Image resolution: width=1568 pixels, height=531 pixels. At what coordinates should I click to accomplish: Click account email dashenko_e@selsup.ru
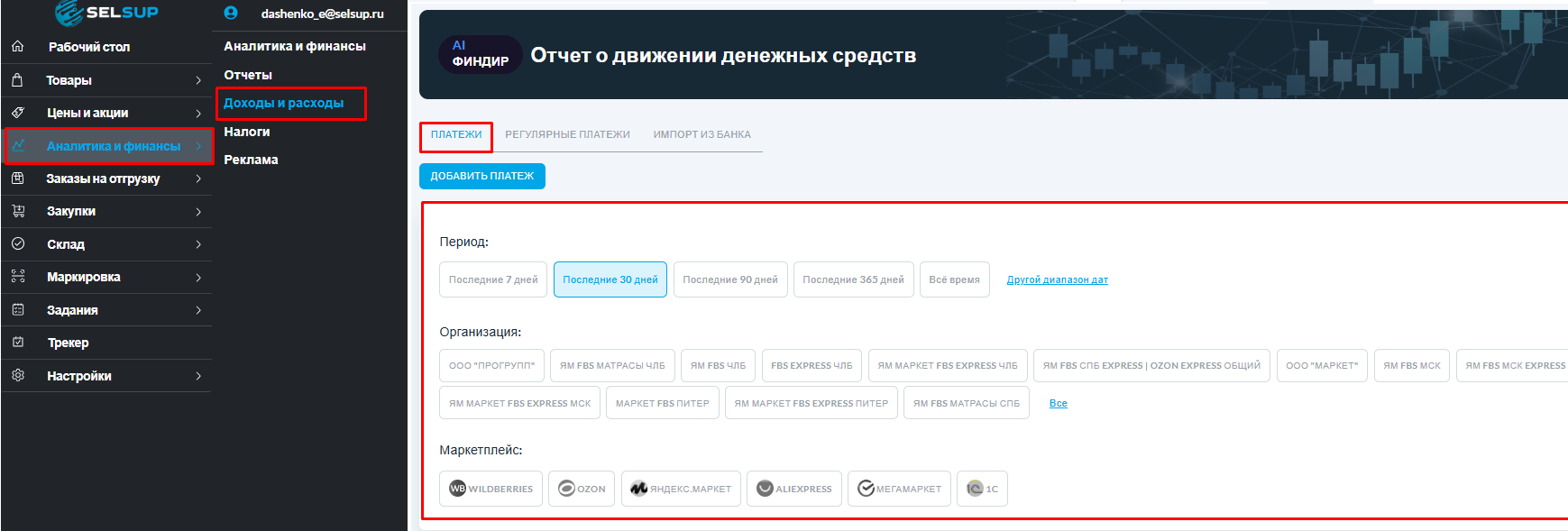coord(323,14)
